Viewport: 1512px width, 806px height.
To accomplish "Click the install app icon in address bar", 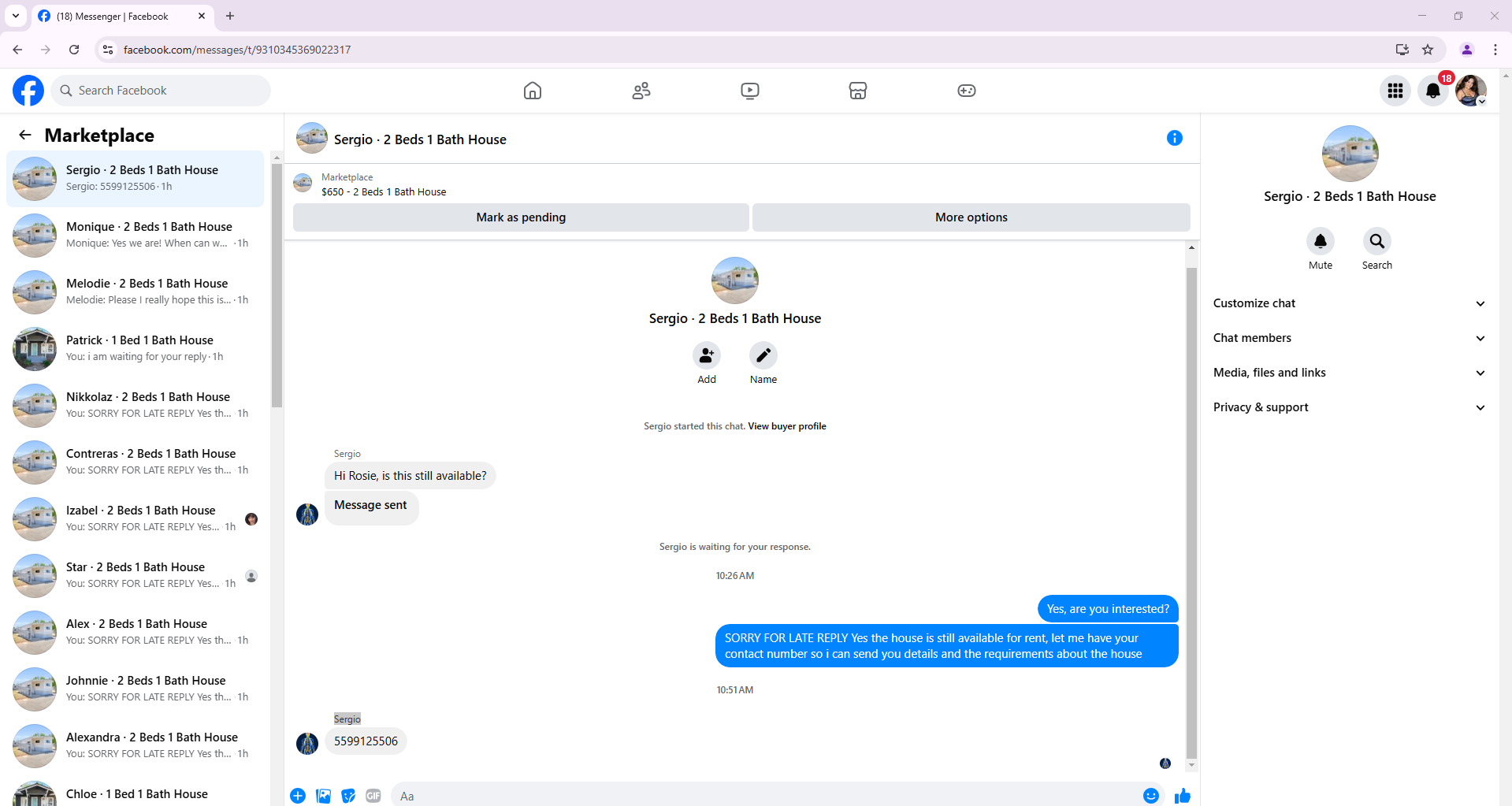I will tap(1402, 50).
